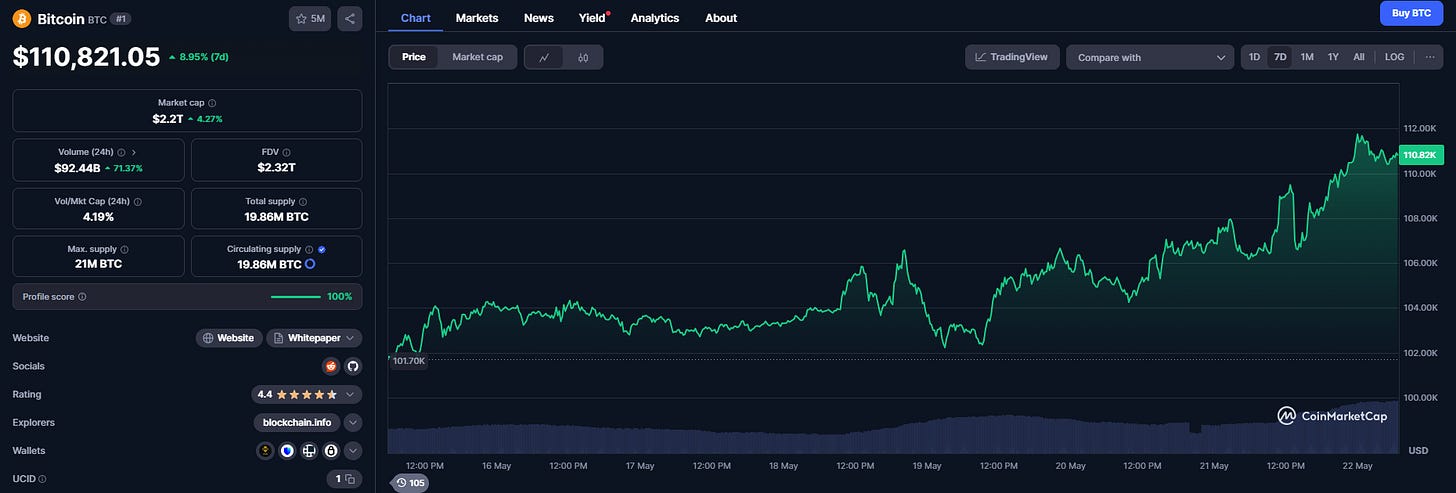This screenshot has height=493, width=1456.
Task: Set chart range to 1D
Action: (x=1254, y=57)
